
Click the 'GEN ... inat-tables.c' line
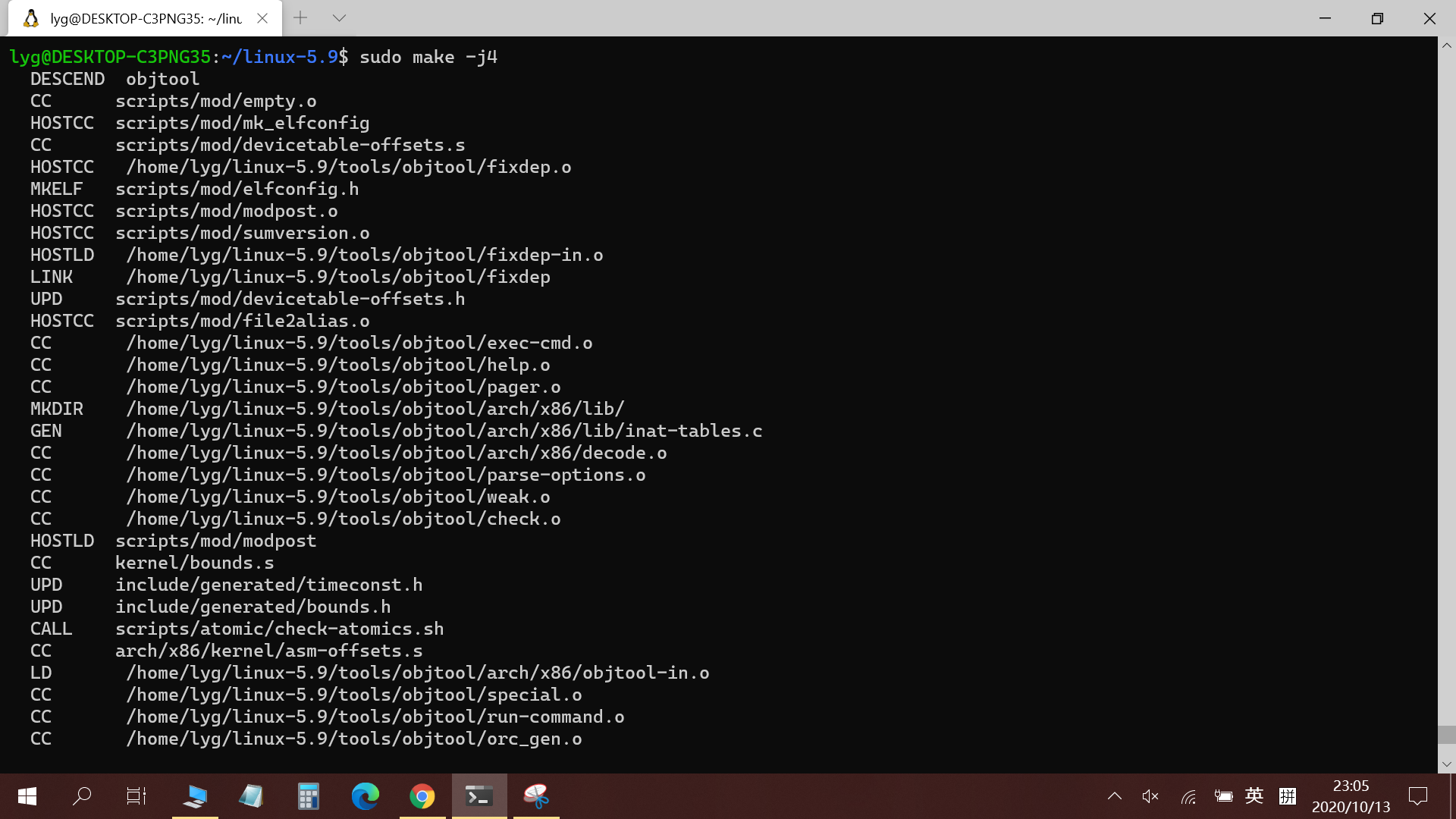(x=397, y=431)
